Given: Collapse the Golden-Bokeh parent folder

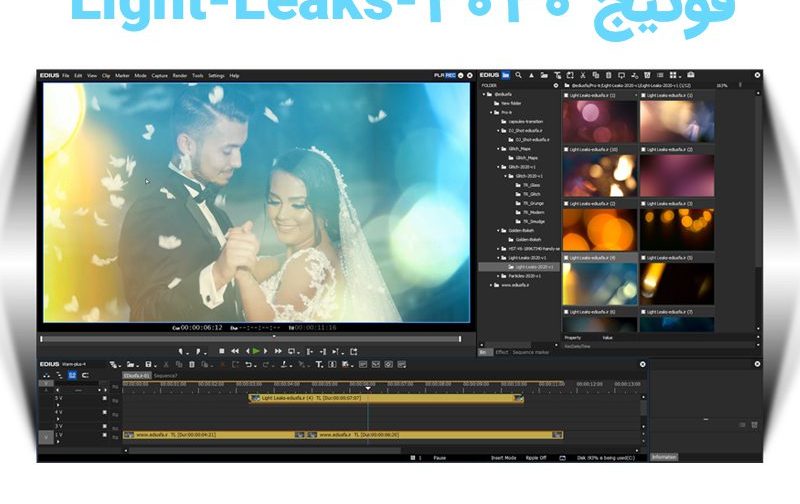Looking at the screenshot, I should (499, 231).
